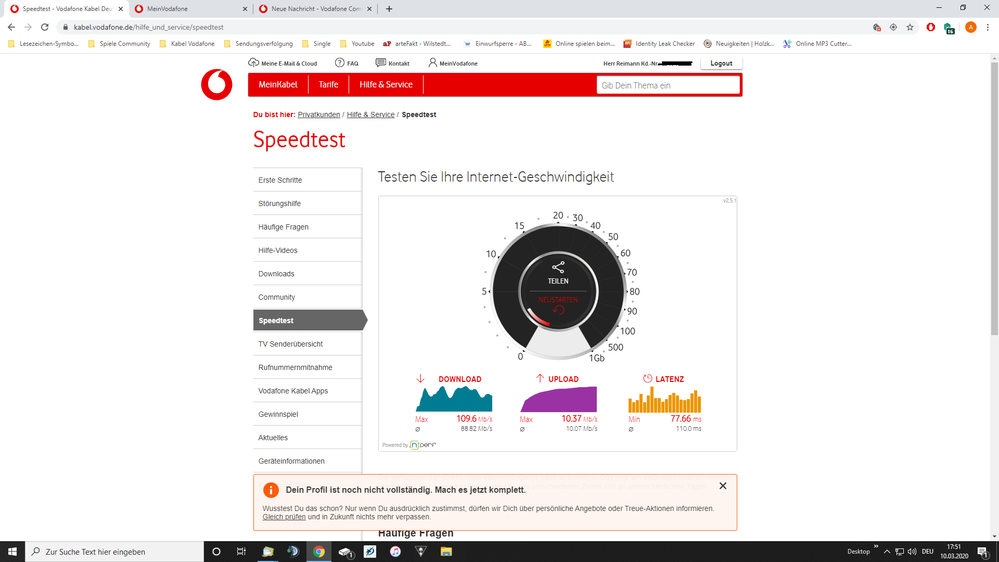Open Geräteinformationen in the sidebar
This screenshot has width=999, height=562.
[x=307, y=461]
